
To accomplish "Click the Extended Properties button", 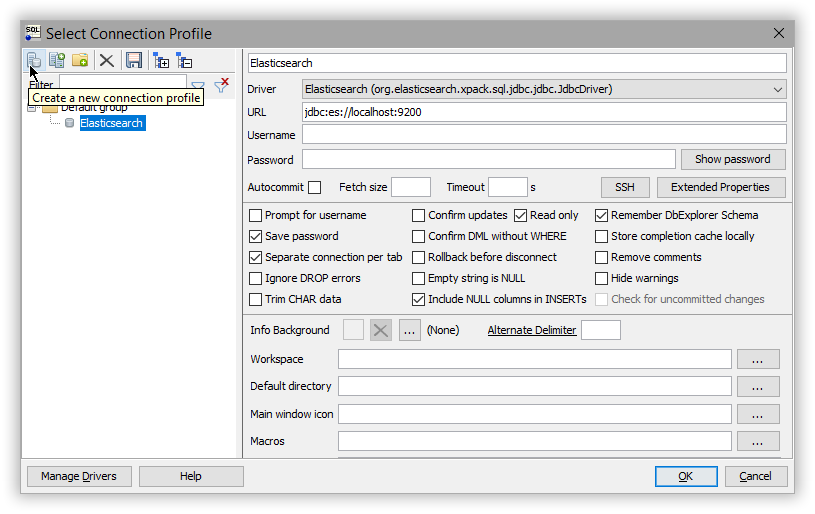I will (x=720, y=187).
